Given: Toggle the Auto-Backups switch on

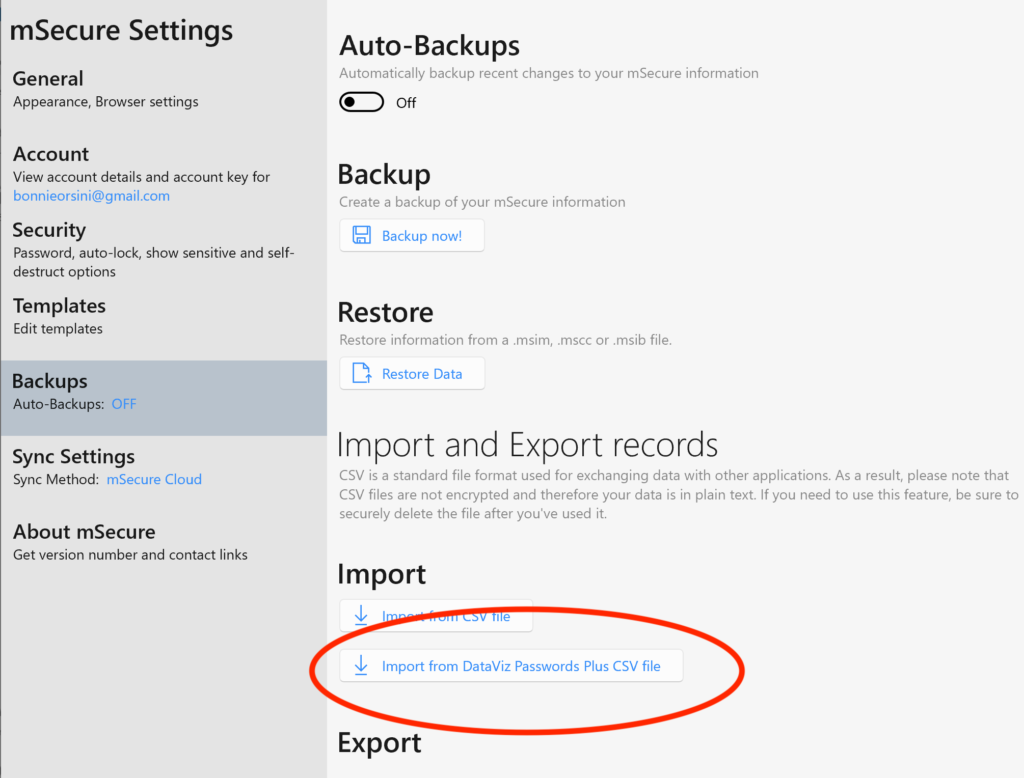Looking at the screenshot, I should (361, 102).
